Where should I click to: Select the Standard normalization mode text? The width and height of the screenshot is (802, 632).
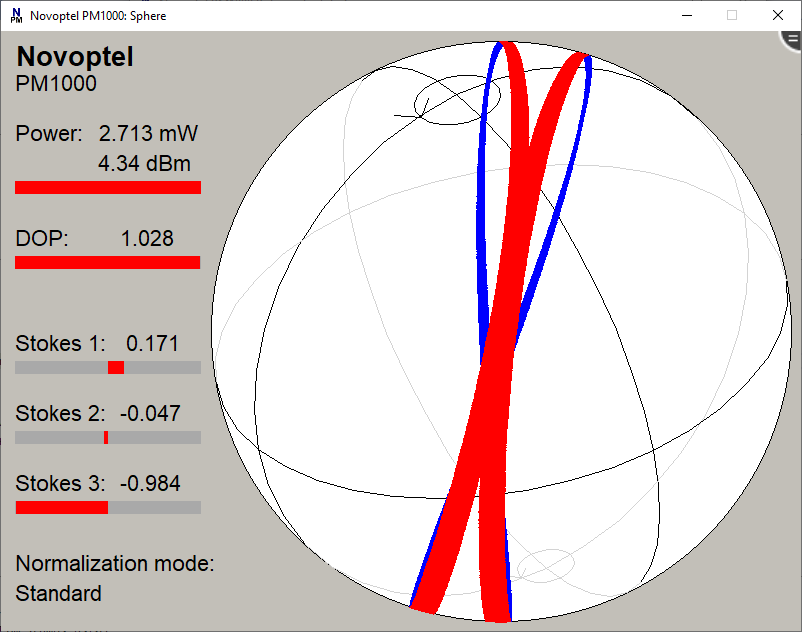click(58, 593)
